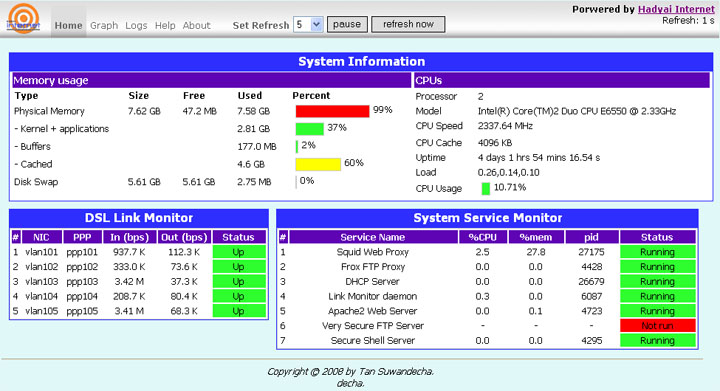Image resolution: width=720 pixels, height=391 pixels.
Task: Click the Refresh: 1 s countdown text
Action: coord(688,21)
